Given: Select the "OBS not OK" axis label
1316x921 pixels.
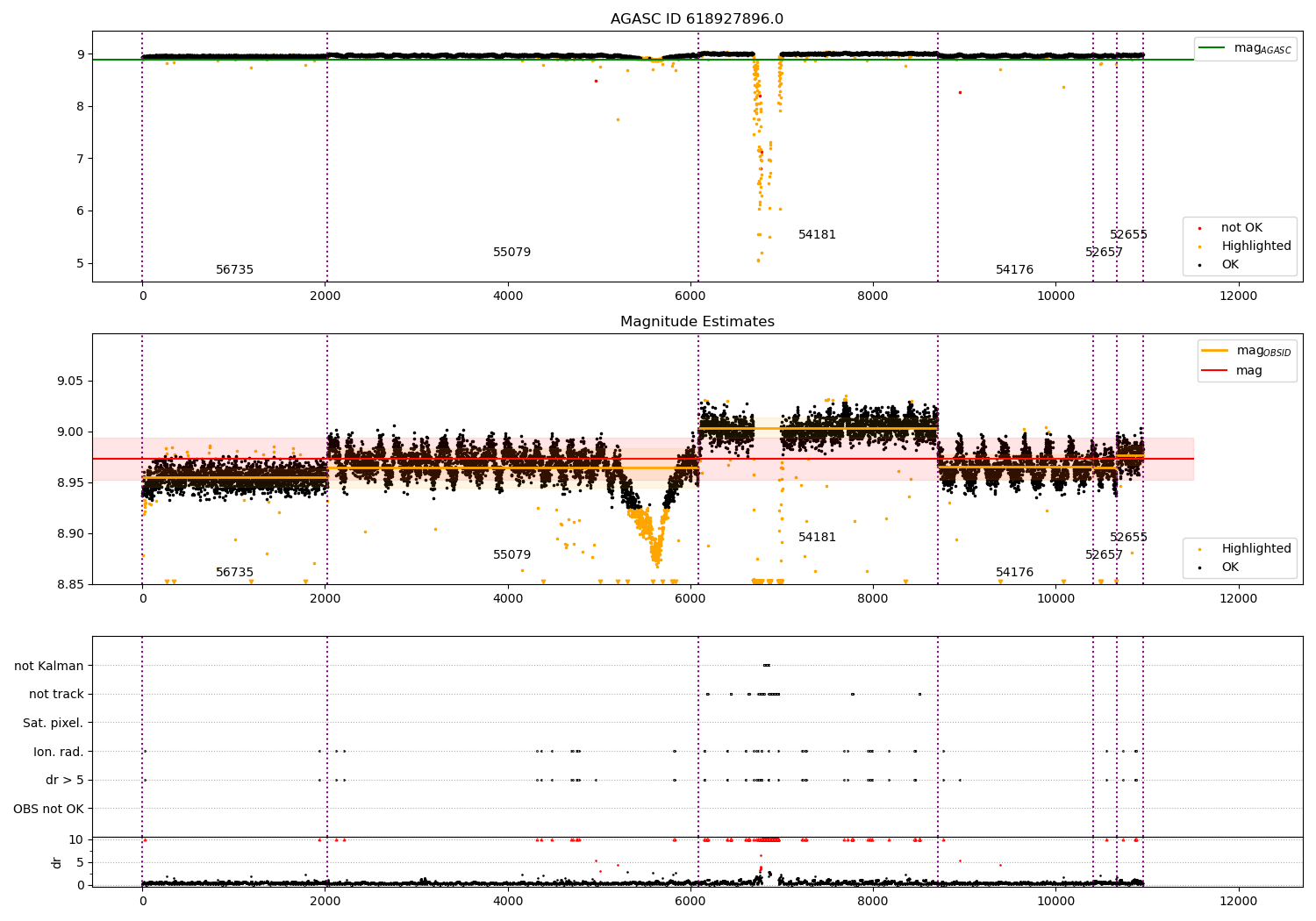Looking at the screenshot, I should [x=48, y=809].
